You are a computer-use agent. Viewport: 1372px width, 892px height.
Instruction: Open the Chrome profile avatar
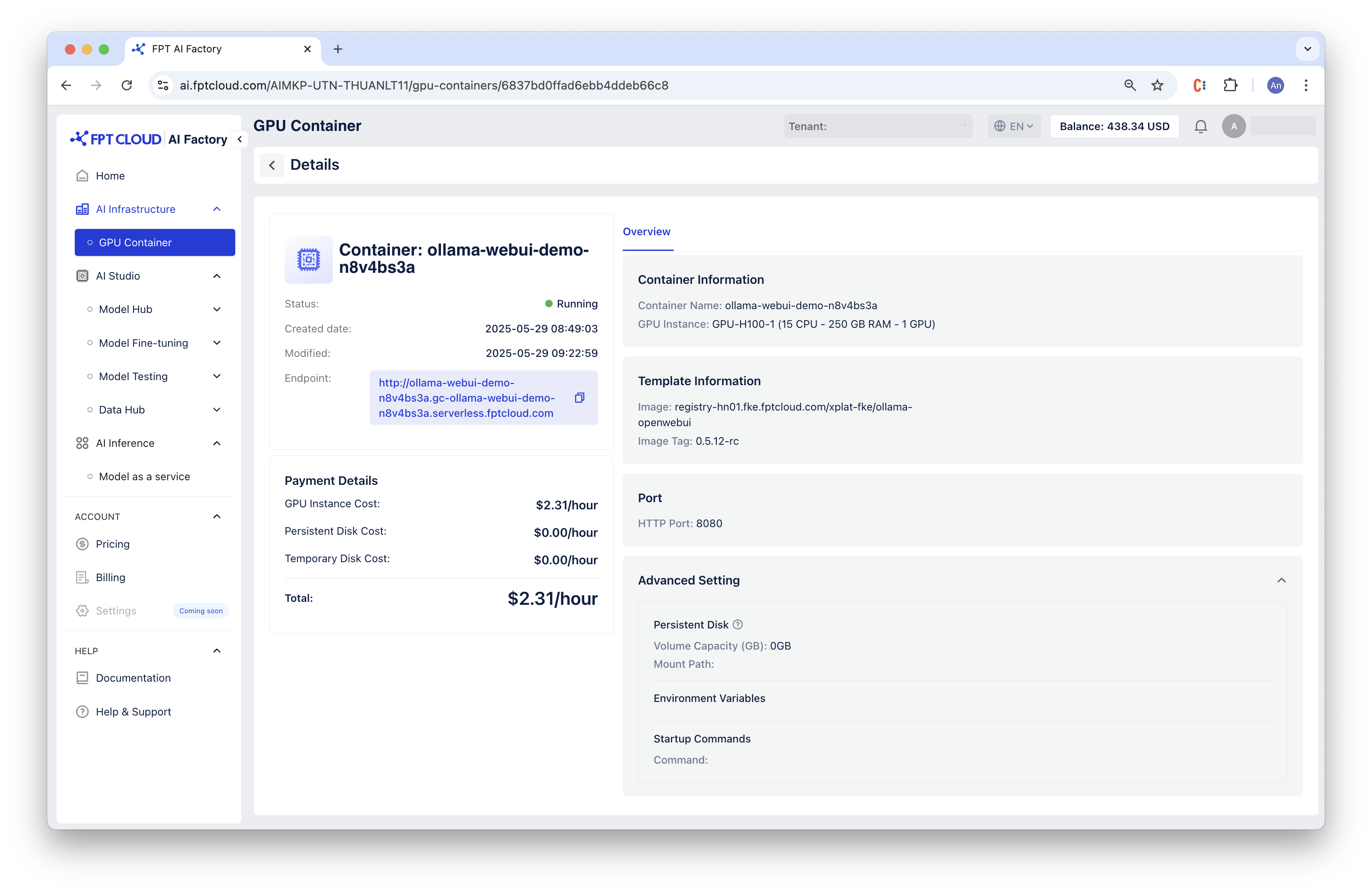(x=1276, y=85)
